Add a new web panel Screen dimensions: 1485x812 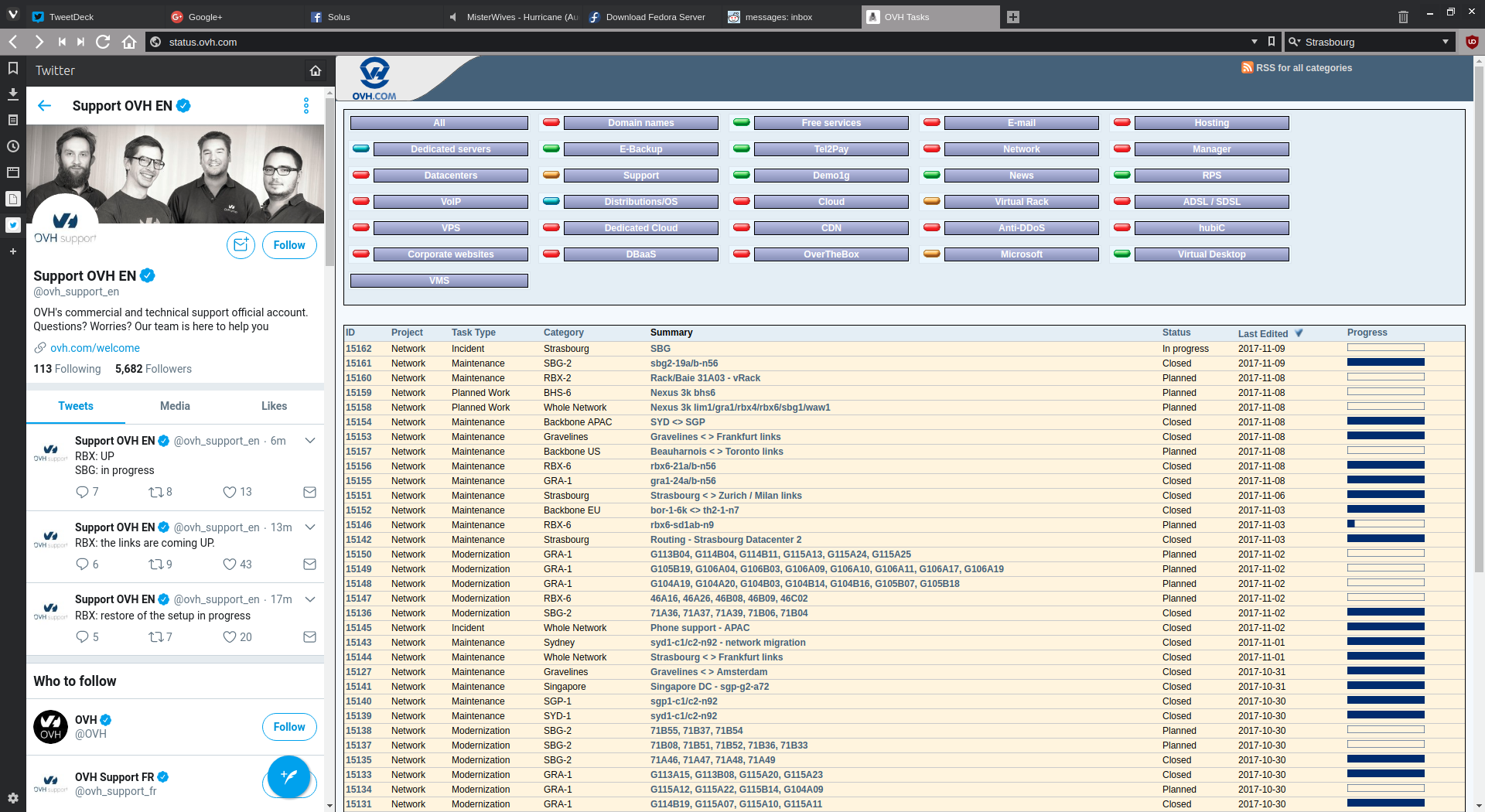13,251
